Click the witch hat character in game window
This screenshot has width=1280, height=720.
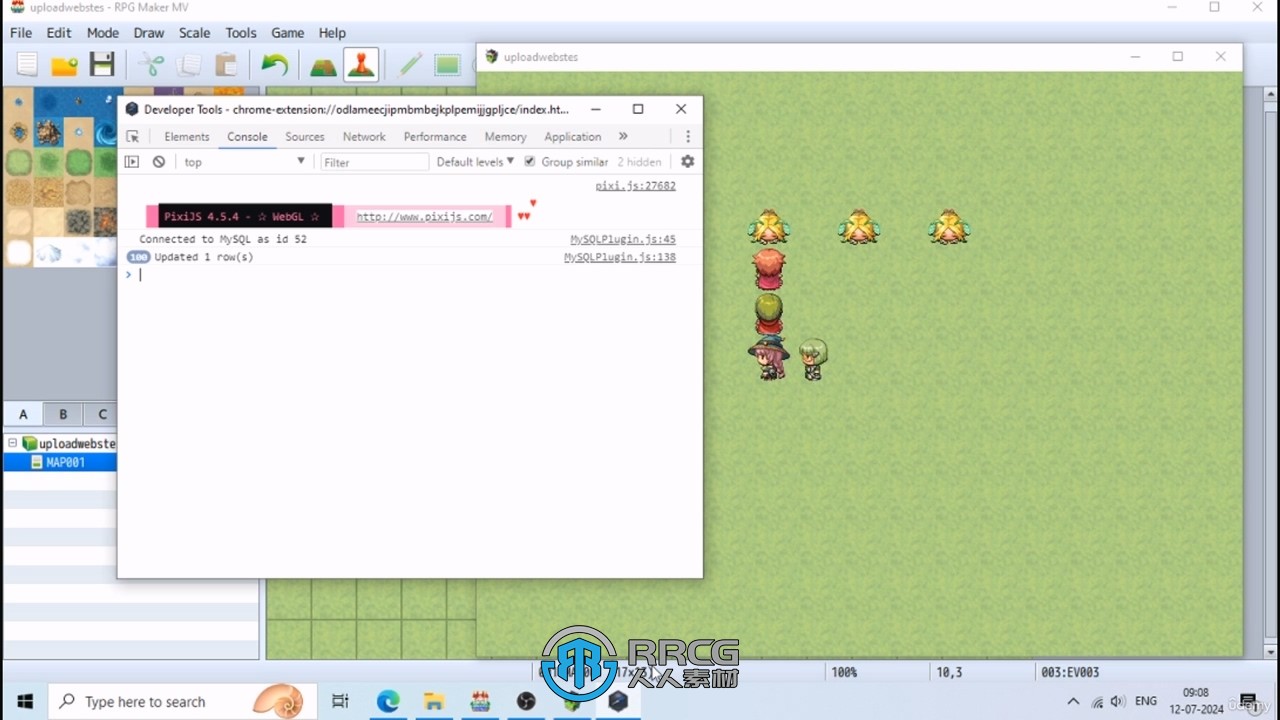tap(768, 358)
